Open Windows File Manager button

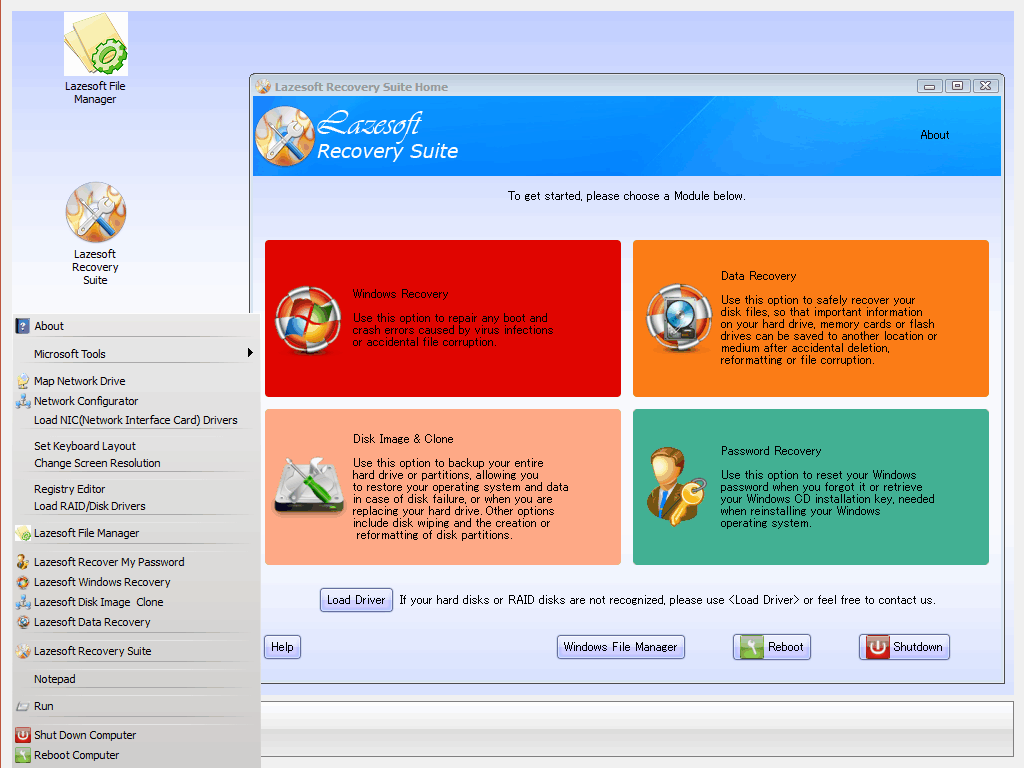(x=620, y=647)
